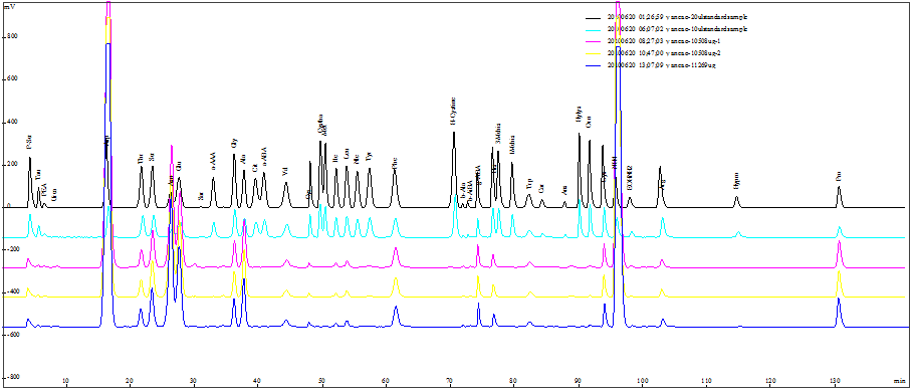
Task: Click the yellow legend line sample
Action: (x=593, y=53)
